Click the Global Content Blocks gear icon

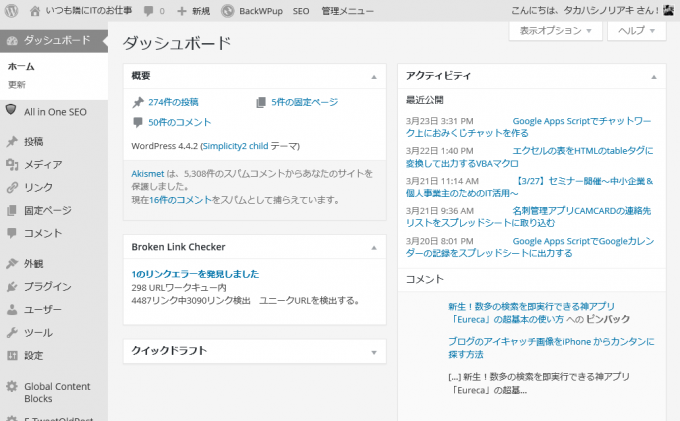tap(12, 386)
